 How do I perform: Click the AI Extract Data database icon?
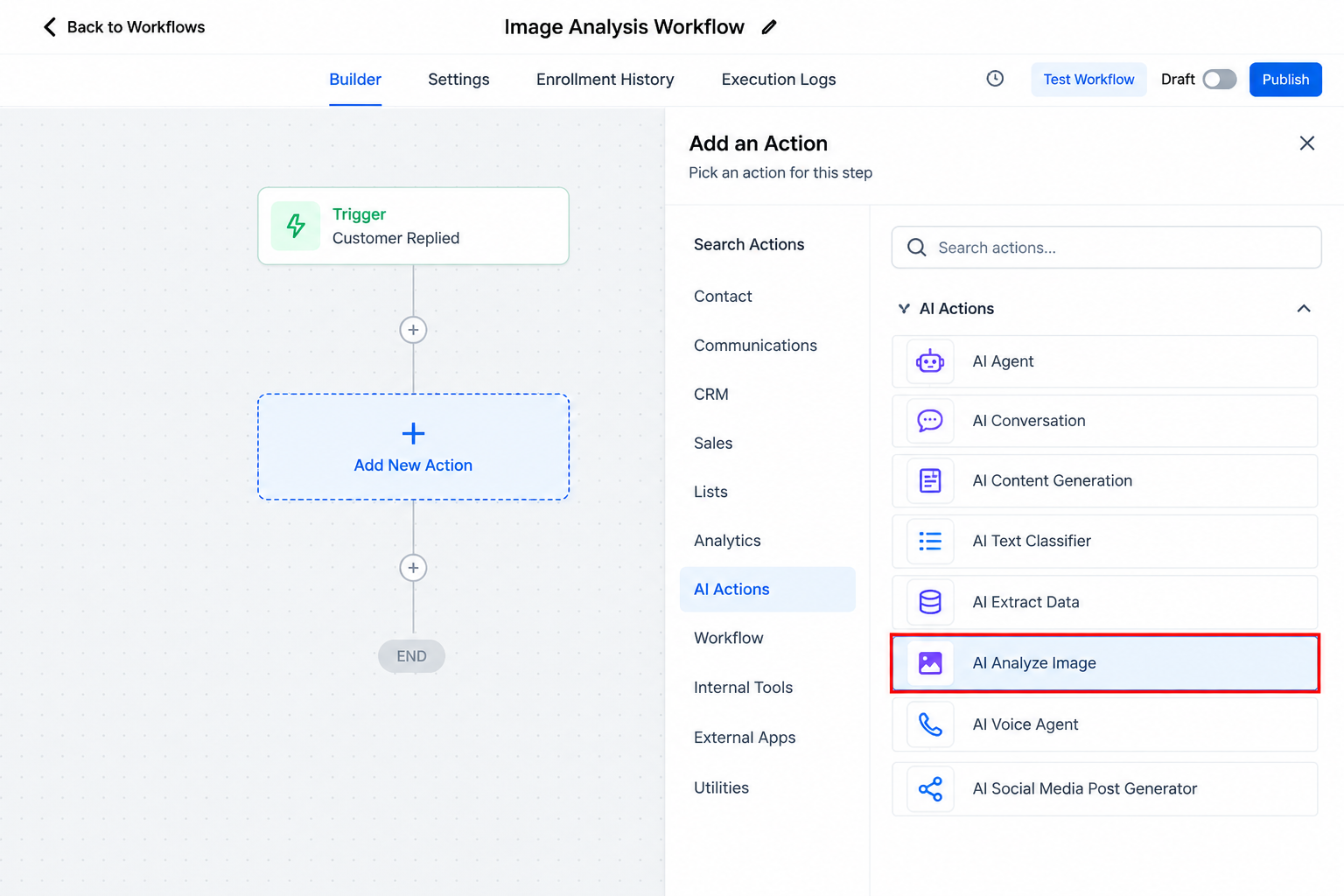click(x=930, y=602)
